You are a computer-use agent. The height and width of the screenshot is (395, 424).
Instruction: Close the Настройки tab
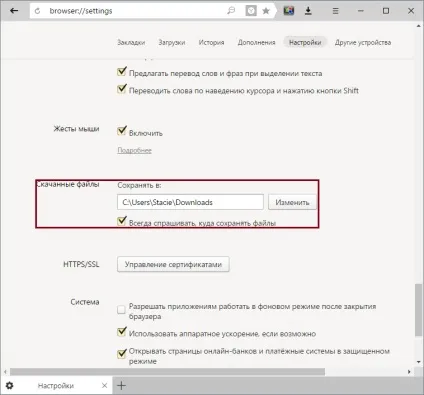tap(104, 386)
